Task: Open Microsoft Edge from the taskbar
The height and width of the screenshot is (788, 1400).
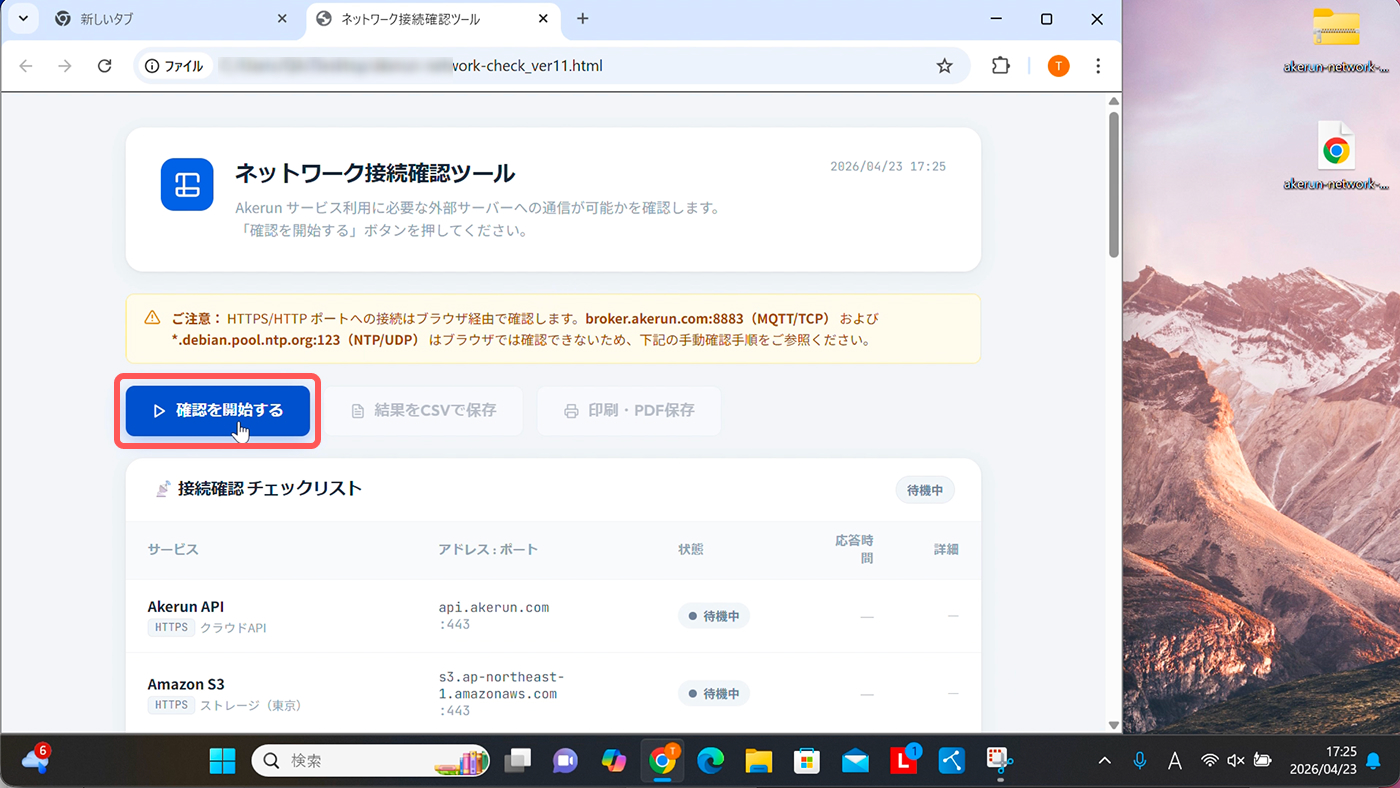Action: click(x=710, y=761)
